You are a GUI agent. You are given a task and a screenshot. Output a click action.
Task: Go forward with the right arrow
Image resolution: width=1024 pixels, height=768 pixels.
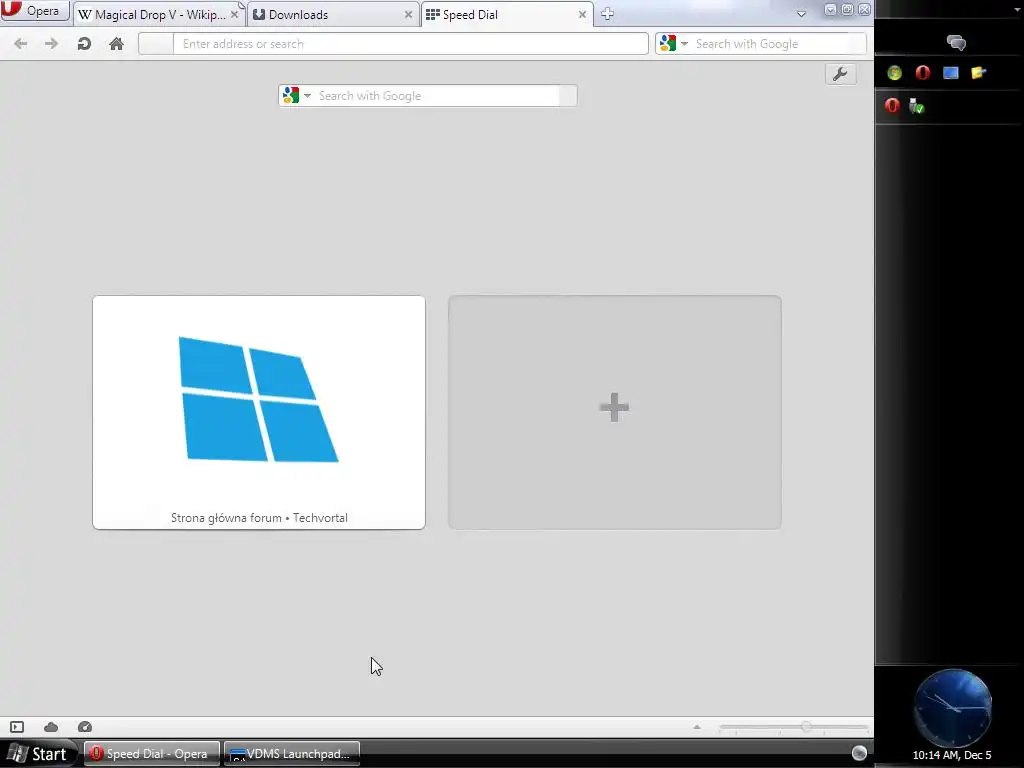tap(52, 44)
